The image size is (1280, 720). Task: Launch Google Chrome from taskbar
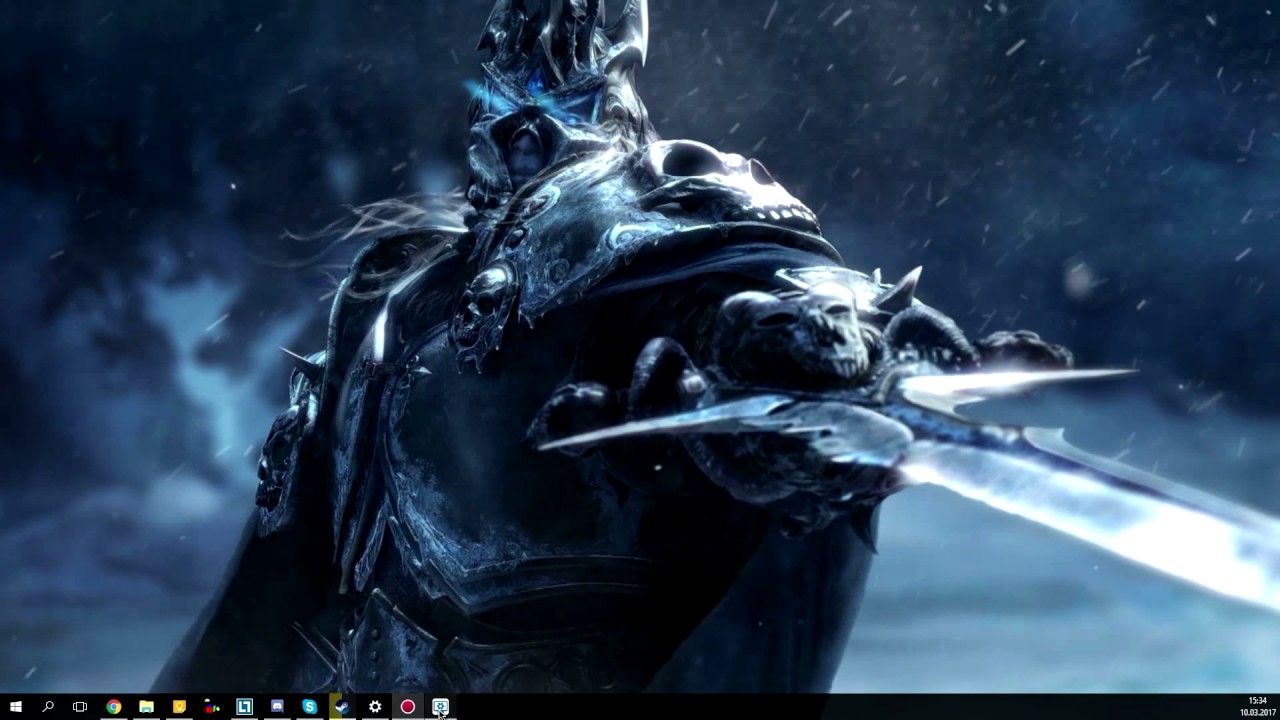point(114,707)
